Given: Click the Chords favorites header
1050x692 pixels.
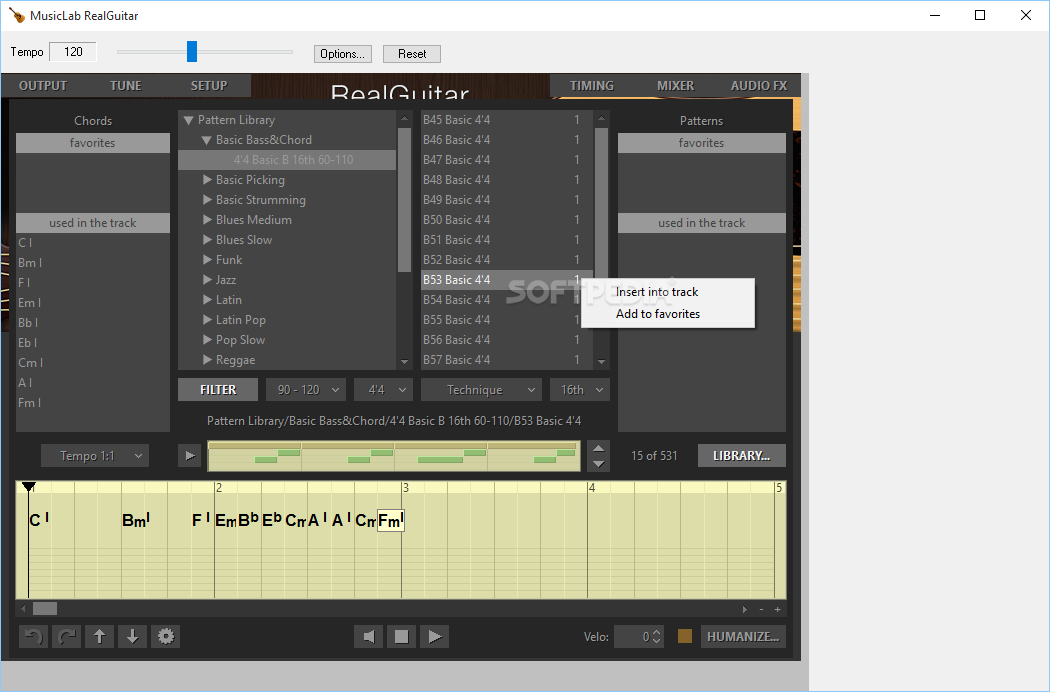Looking at the screenshot, I should click(x=92, y=143).
